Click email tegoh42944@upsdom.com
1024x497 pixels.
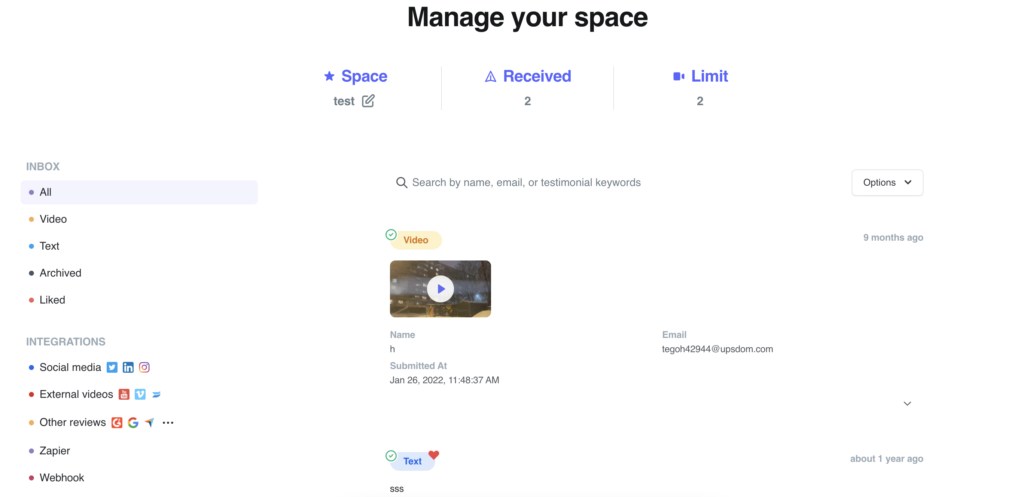pos(718,349)
